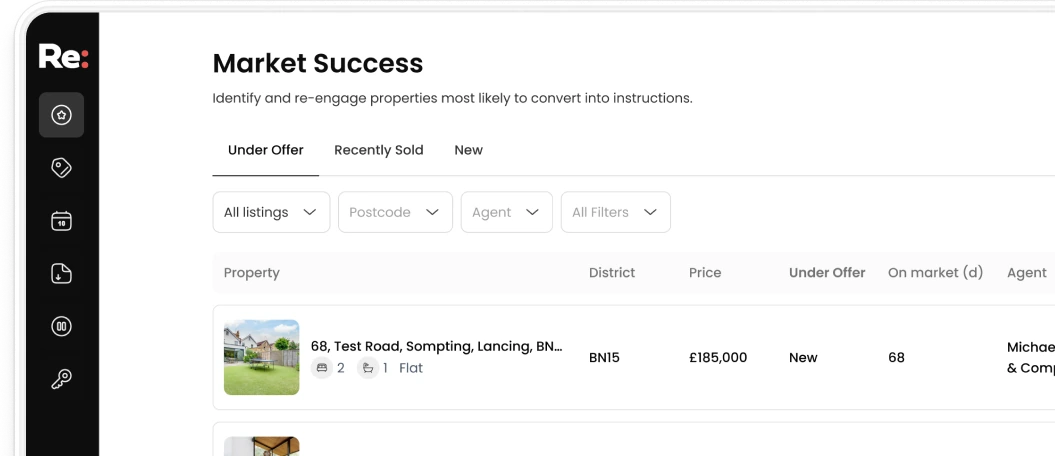
Task: Open the star Market Success sidebar icon
Action: coord(61,115)
